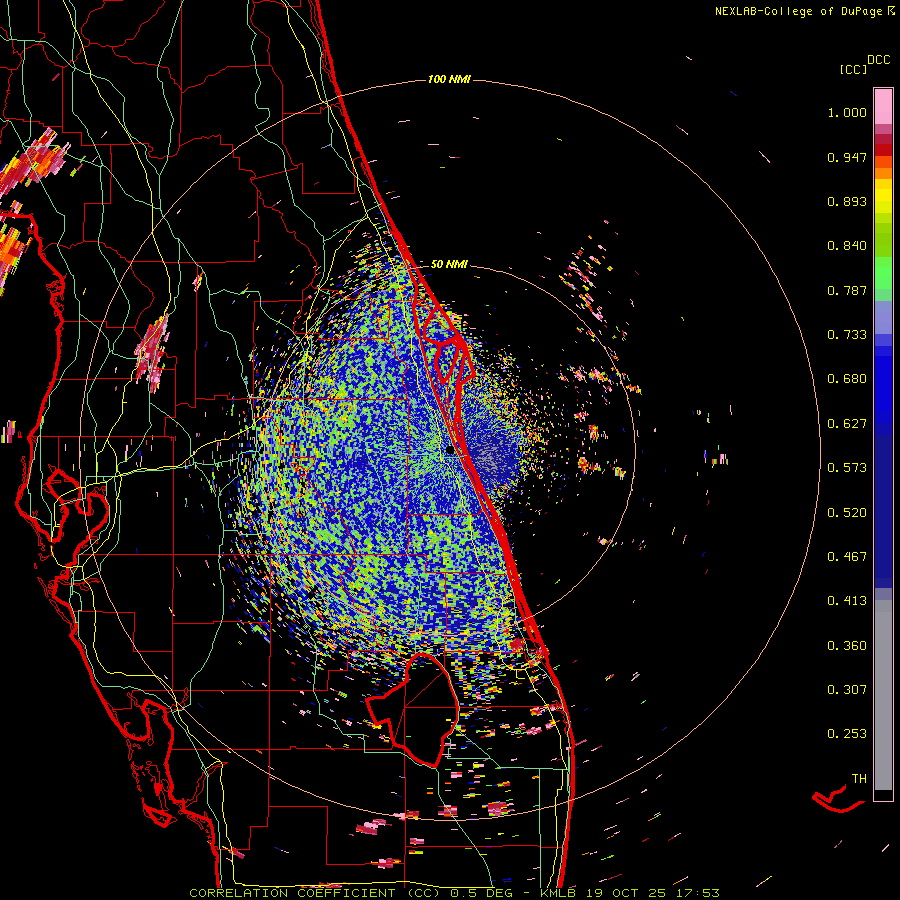Click the 0.893 color scale value
This screenshot has height=900, width=900.
[847, 201]
